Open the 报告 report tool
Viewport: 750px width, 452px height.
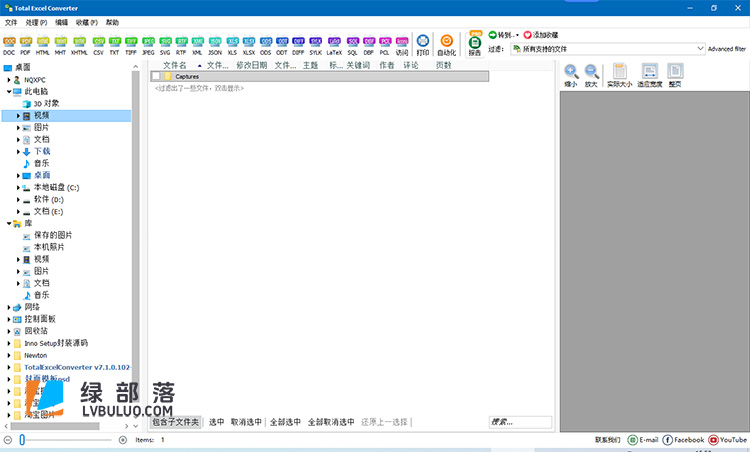click(474, 45)
